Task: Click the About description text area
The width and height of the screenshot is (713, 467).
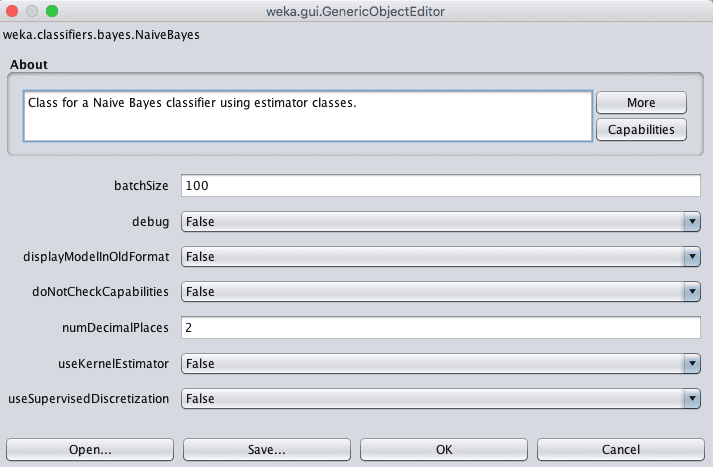Action: coord(308,116)
